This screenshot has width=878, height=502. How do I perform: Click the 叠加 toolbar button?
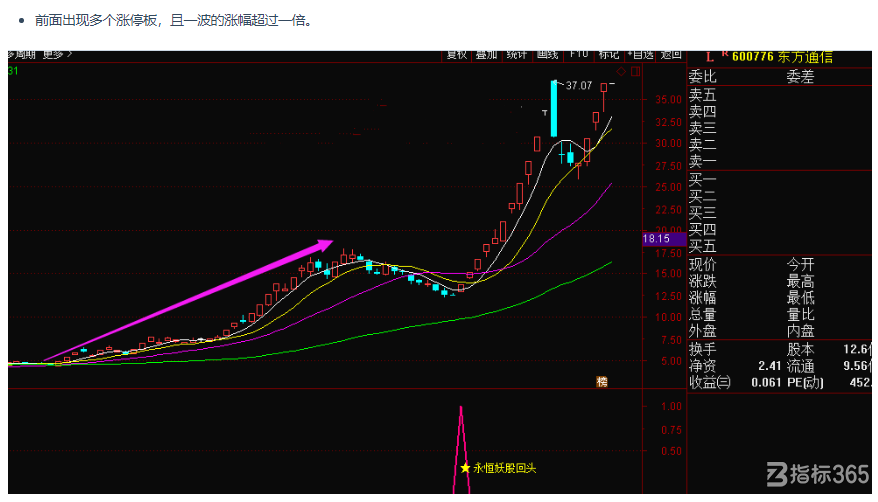point(486,55)
